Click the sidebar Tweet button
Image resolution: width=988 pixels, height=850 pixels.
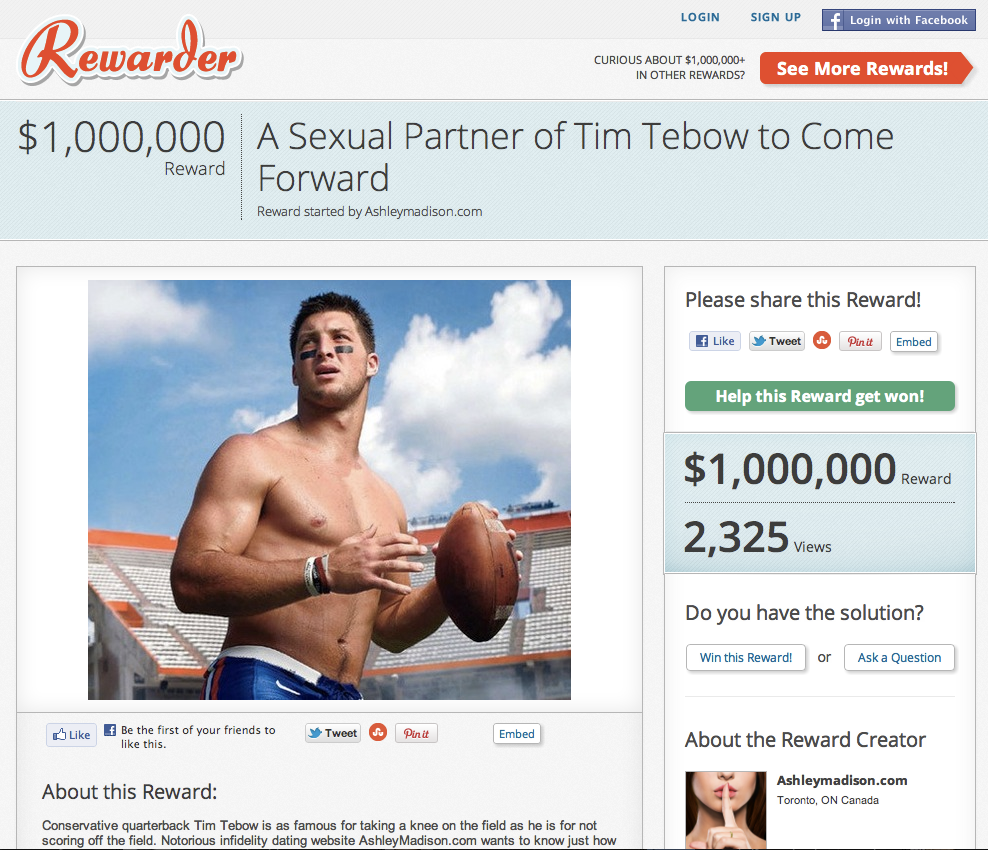click(x=777, y=341)
